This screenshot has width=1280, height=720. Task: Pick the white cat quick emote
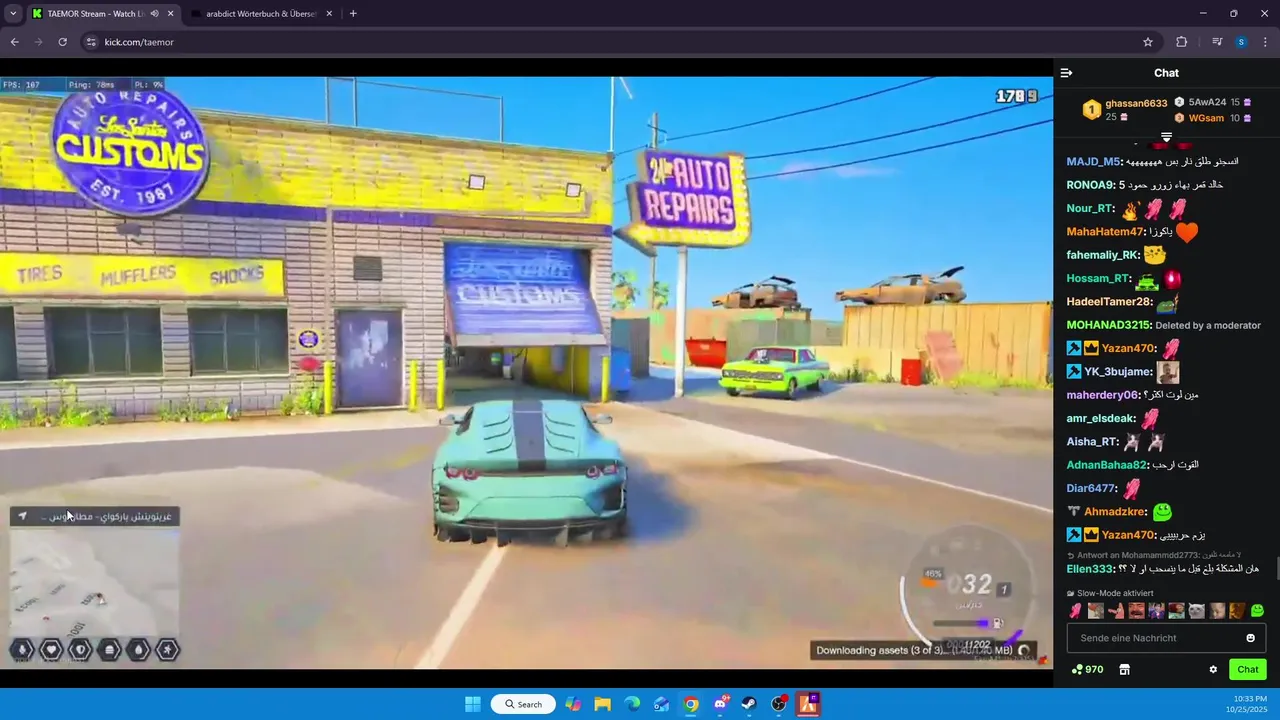(1196, 611)
